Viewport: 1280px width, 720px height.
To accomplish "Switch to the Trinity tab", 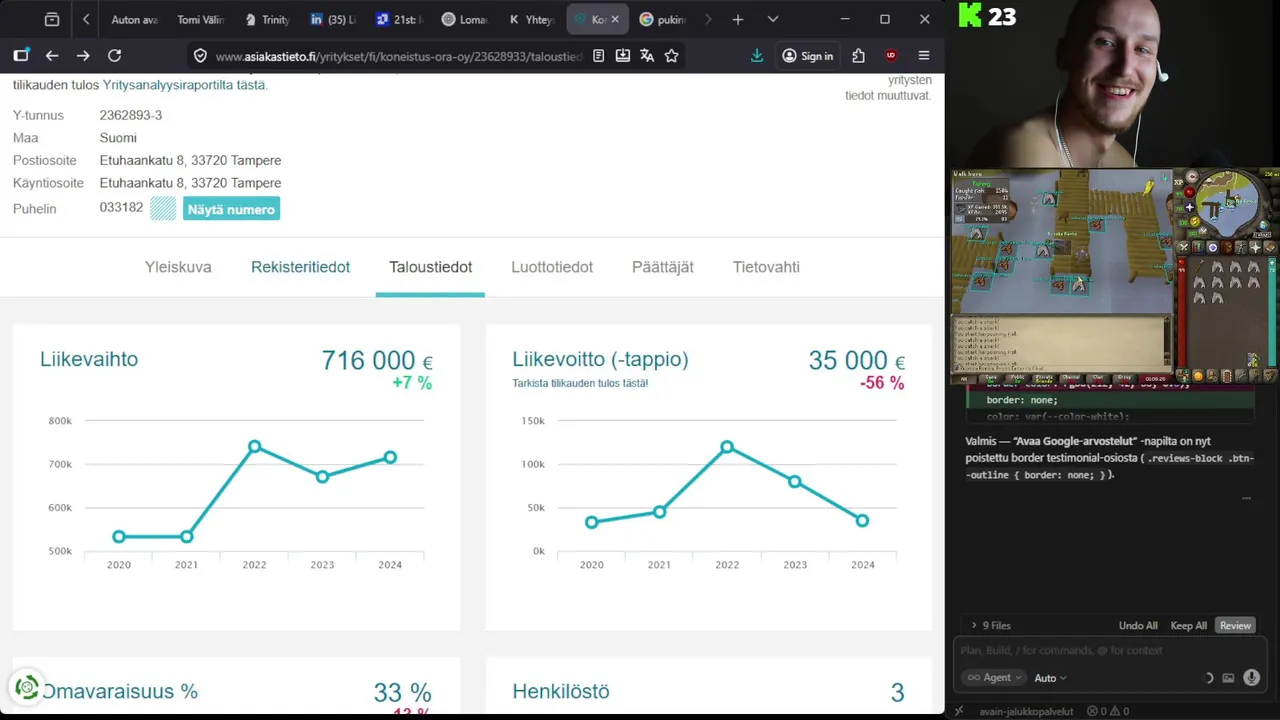I will pyautogui.click(x=267, y=19).
